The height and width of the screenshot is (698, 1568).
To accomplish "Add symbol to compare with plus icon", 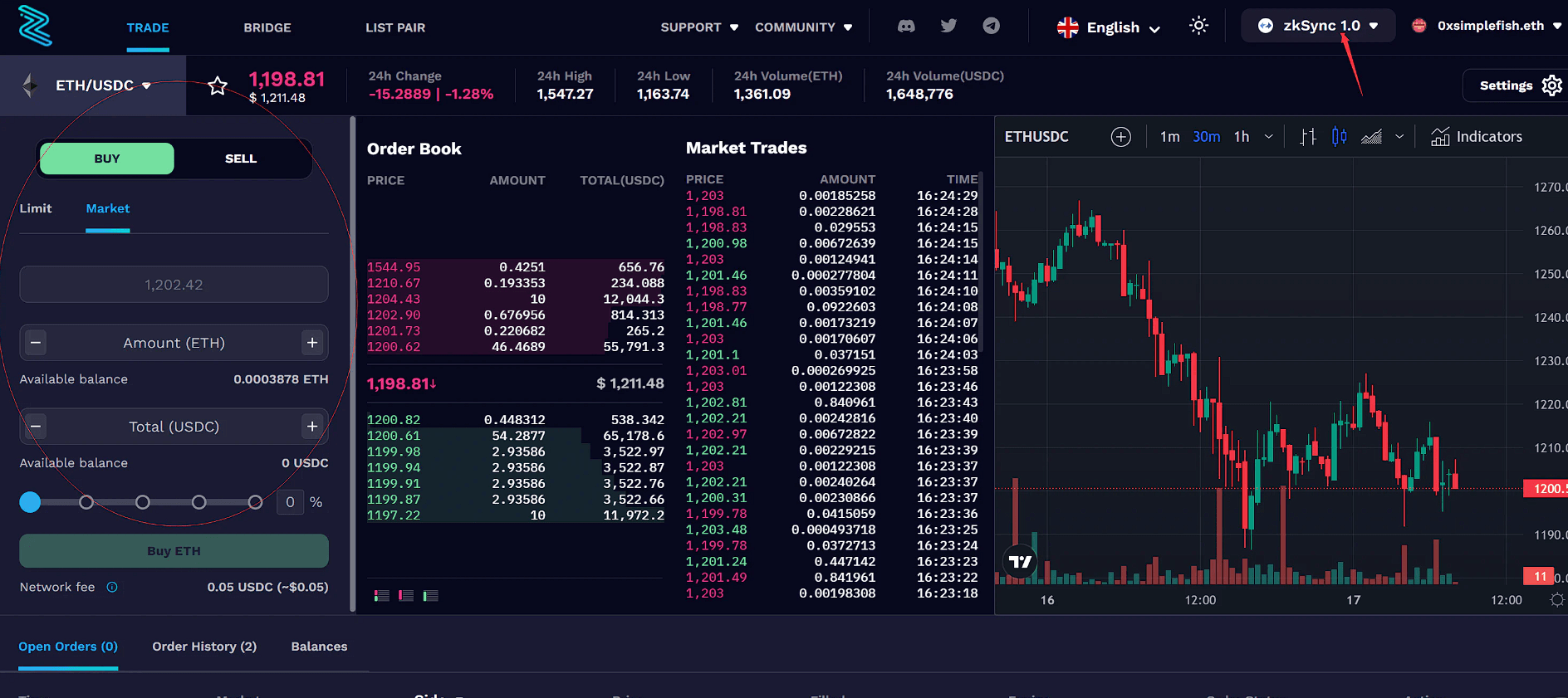I will coord(1121,137).
